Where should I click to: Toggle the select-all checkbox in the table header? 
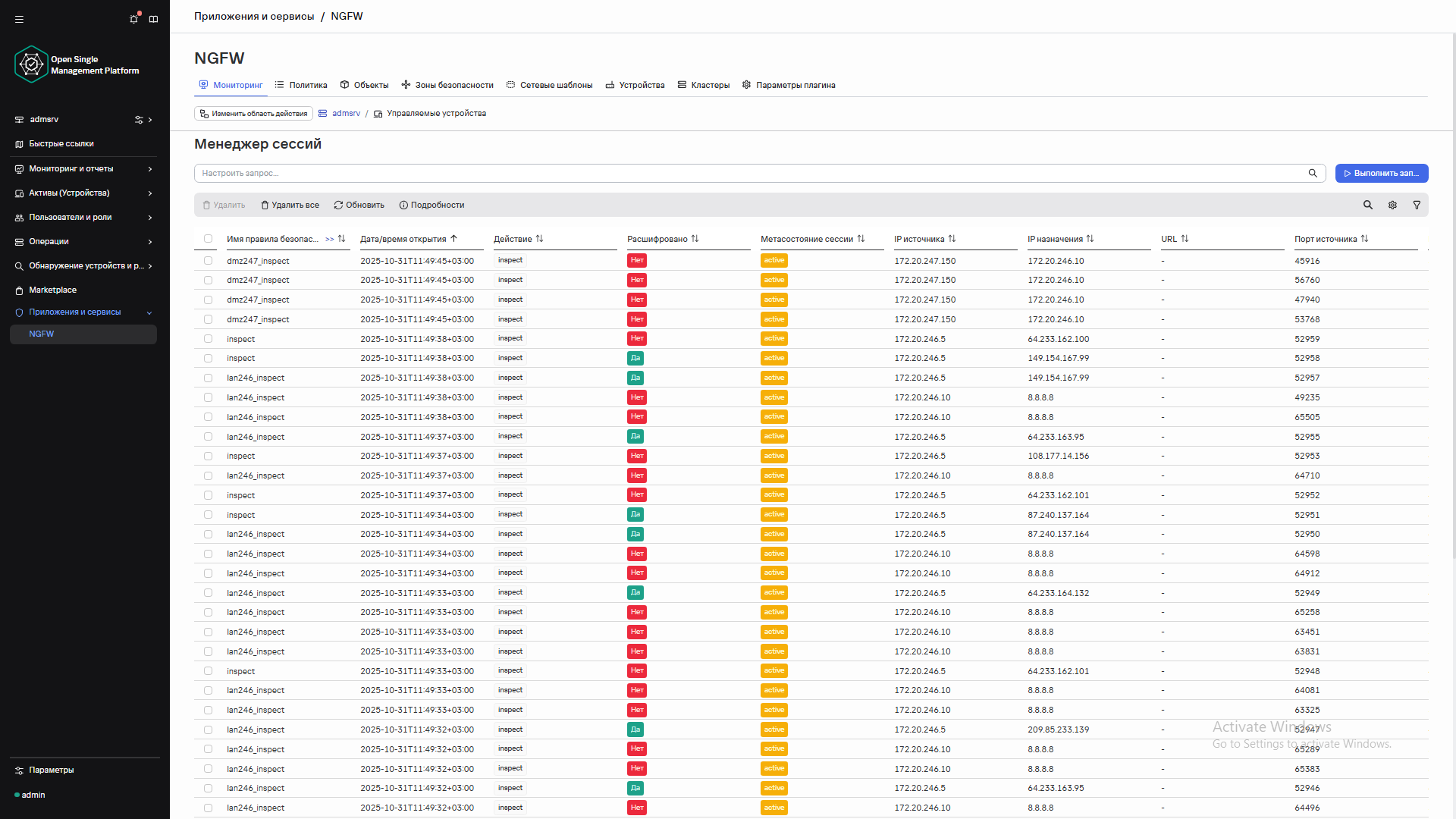coord(208,239)
